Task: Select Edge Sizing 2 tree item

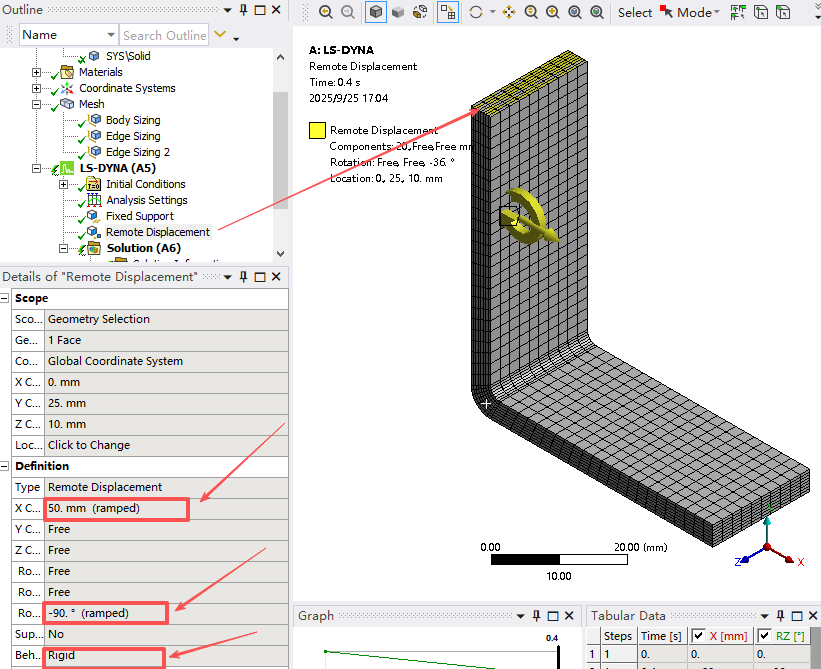Action: click(138, 152)
